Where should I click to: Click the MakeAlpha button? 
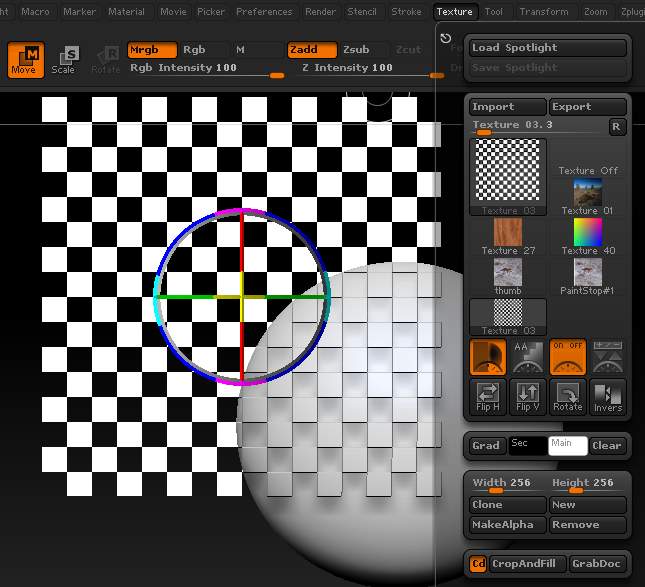pyautogui.click(x=508, y=525)
